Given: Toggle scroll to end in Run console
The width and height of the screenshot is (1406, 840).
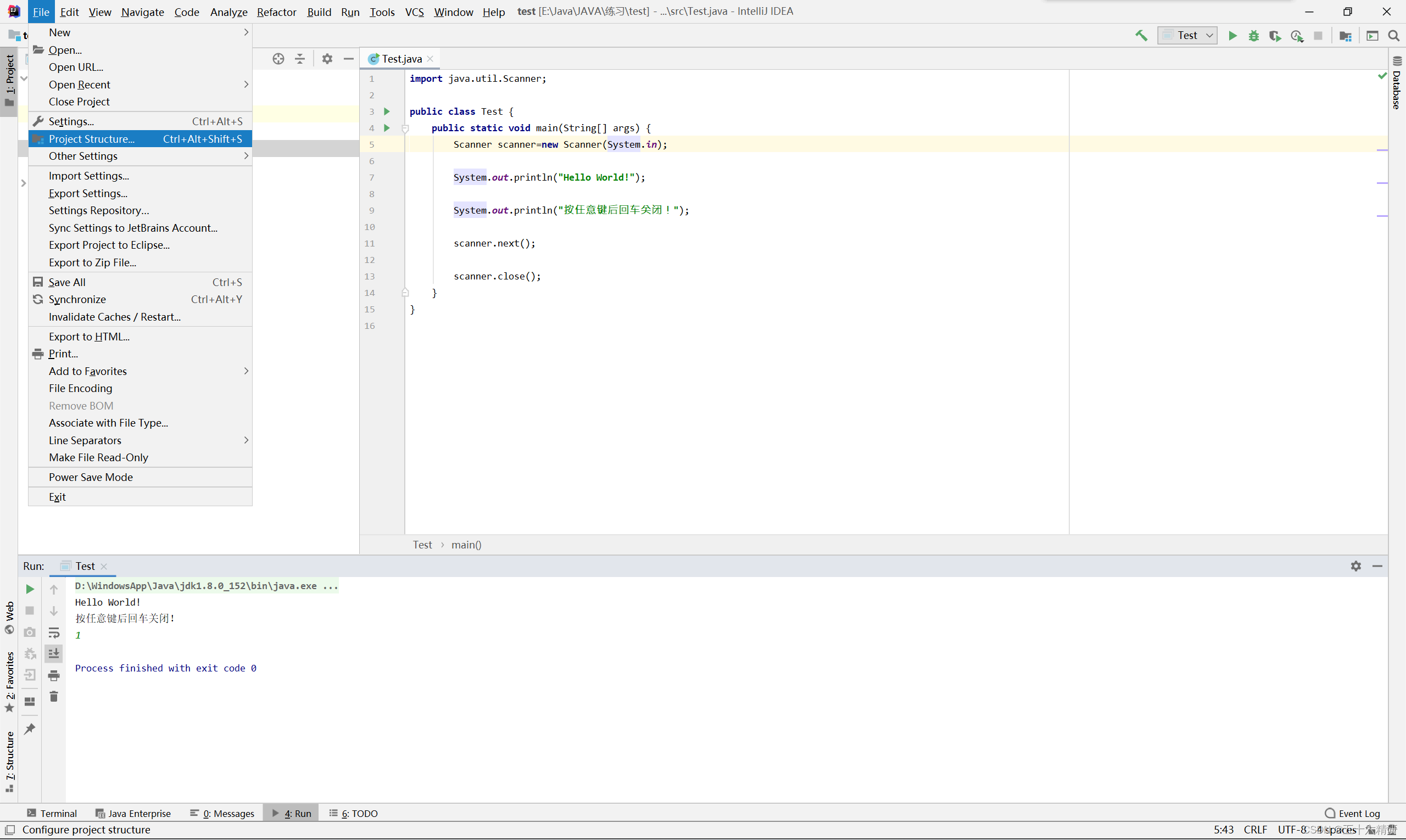Looking at the screenshot, I should [54, 654].
